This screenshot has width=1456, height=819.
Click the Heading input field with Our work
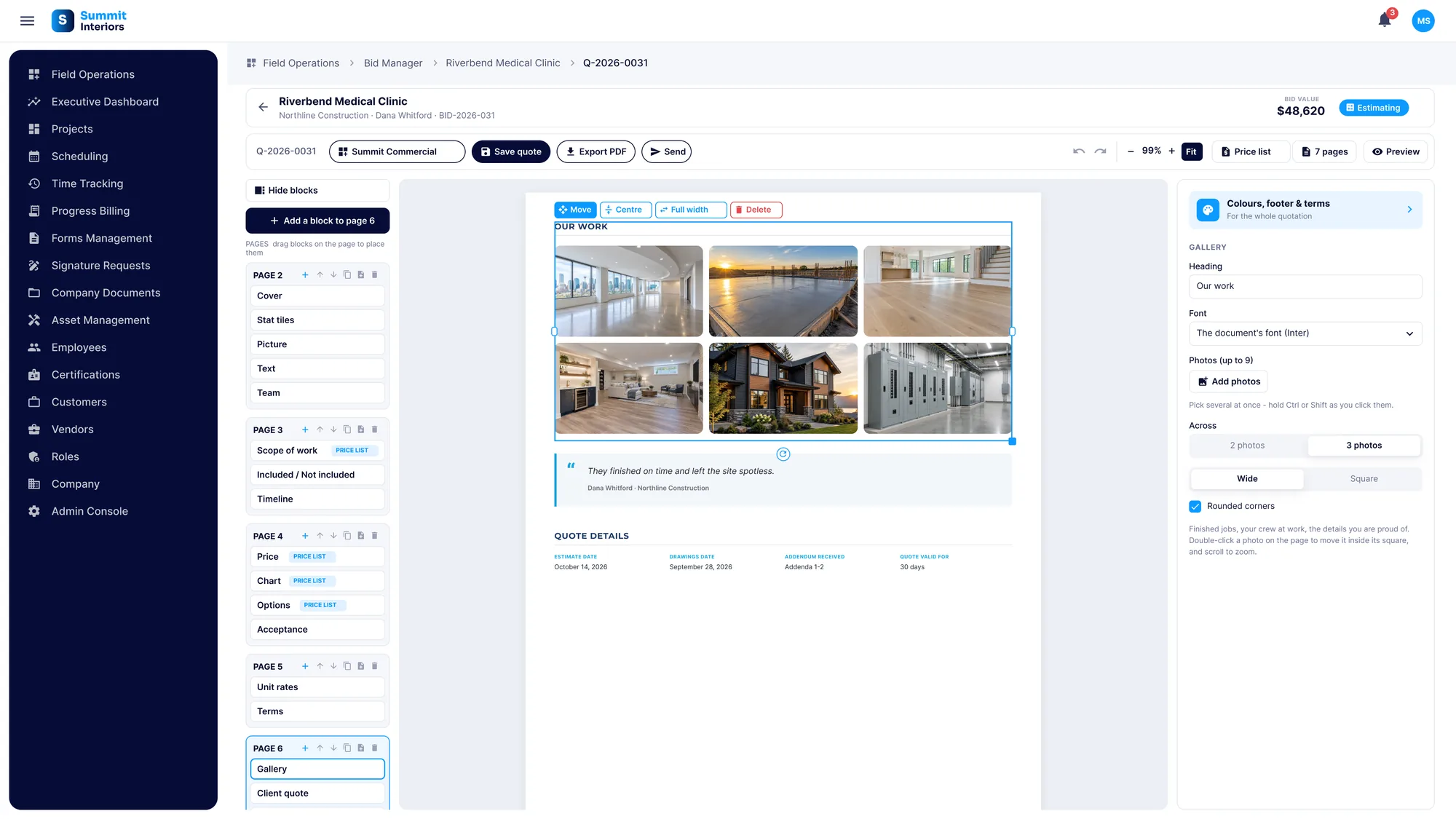tap(1305, 286)
